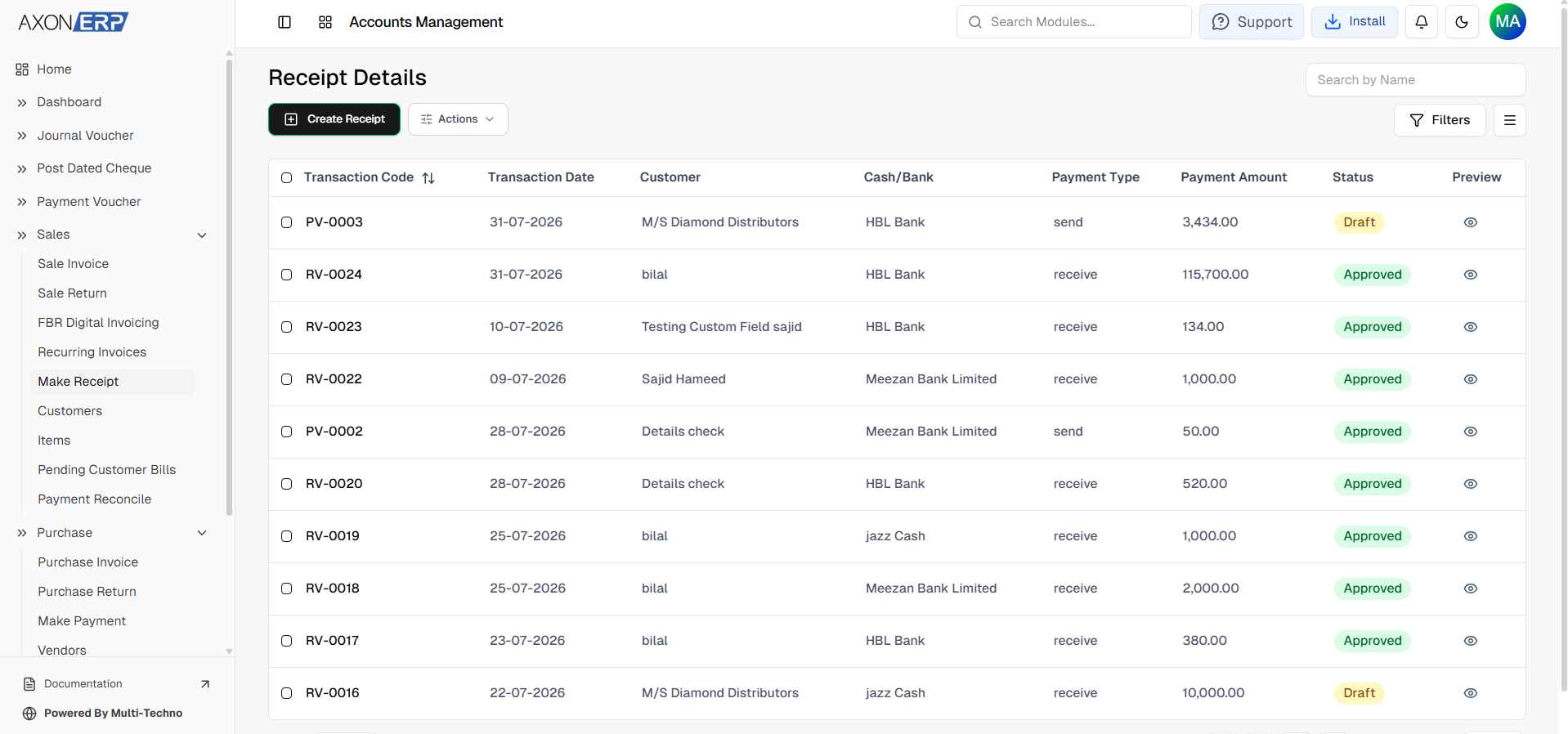Collapse the Purchase menu chevron
The width and height of the screenshot is (1568, 734).
click(x=202, y=533)
